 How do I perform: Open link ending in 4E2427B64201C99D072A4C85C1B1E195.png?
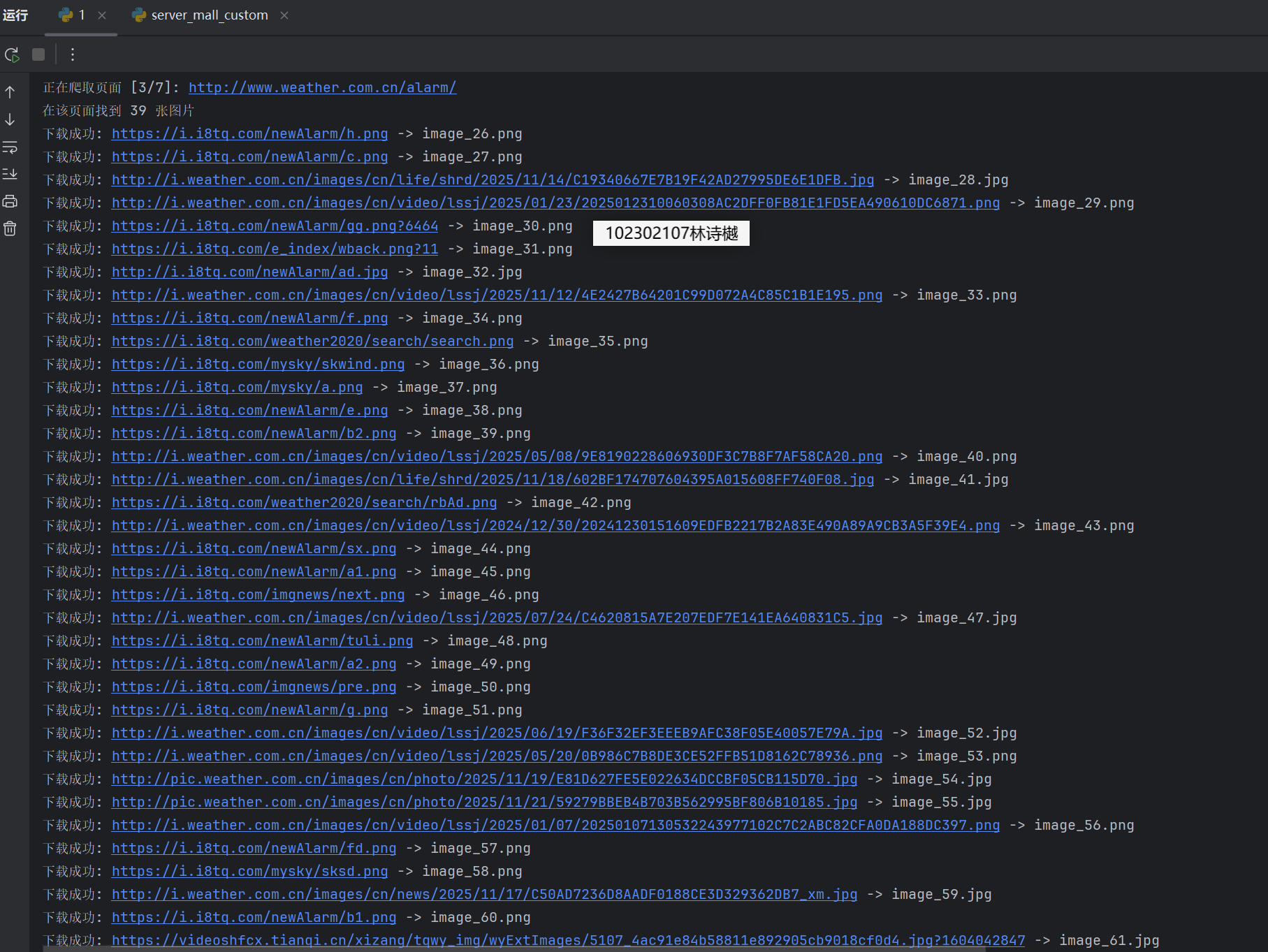[x=497, y=295]
